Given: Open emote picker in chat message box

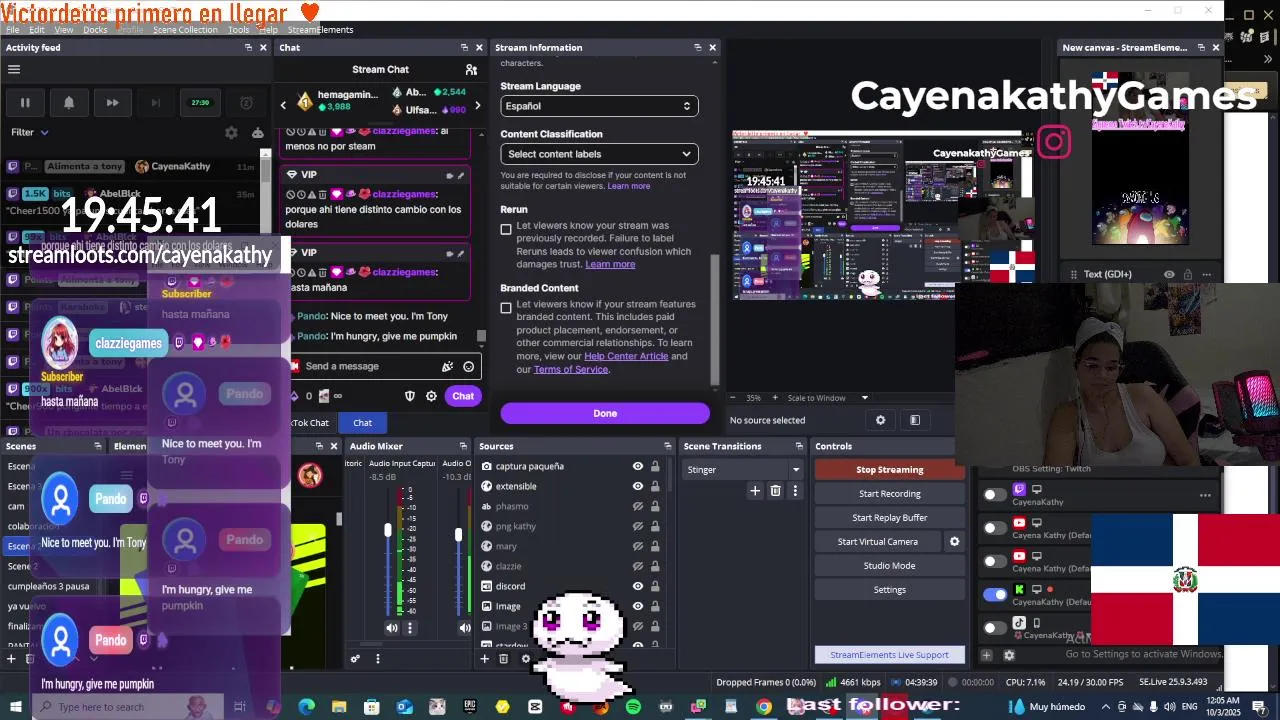Looking at the screenshot, I should pos(468,366).
